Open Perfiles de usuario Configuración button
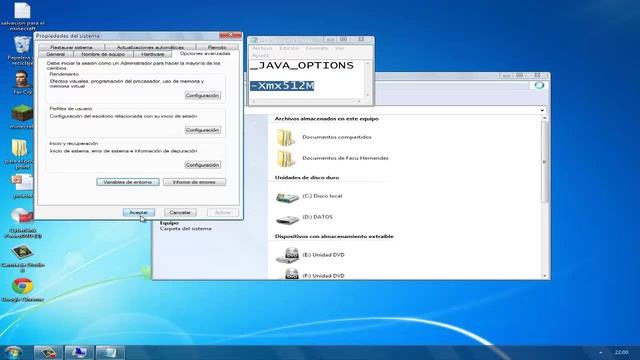Image resolution: width=640 pixels, height=360 pixels. tap(202, 130)
